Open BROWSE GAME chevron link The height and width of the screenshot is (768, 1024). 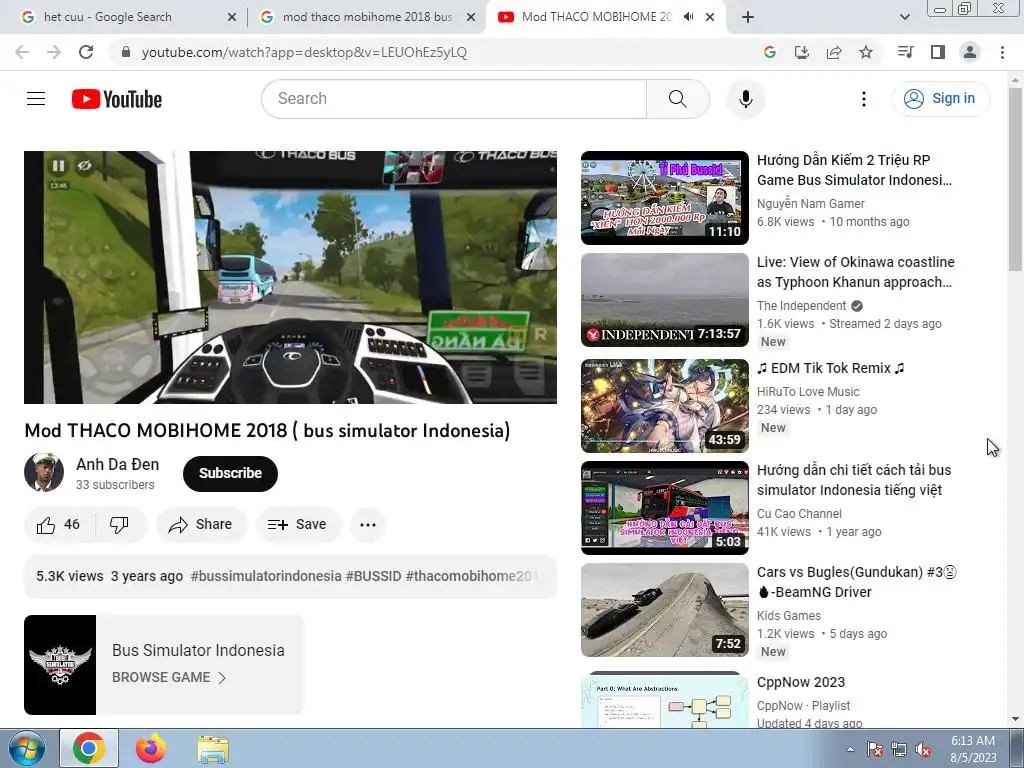[169, 677]
